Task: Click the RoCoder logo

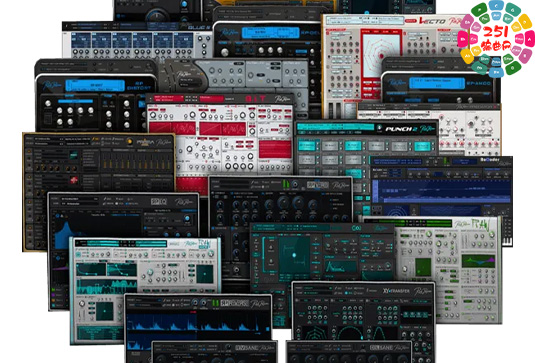Action: [490, 160]
